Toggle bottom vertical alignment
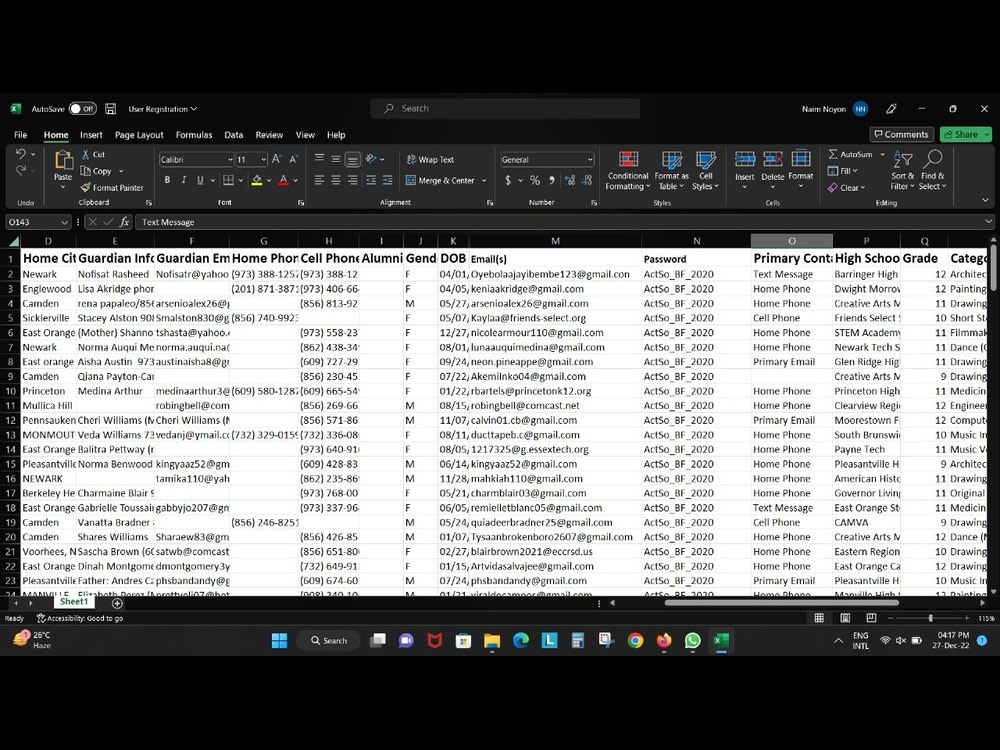This screenshot has height=750, width=1000. 352,159
